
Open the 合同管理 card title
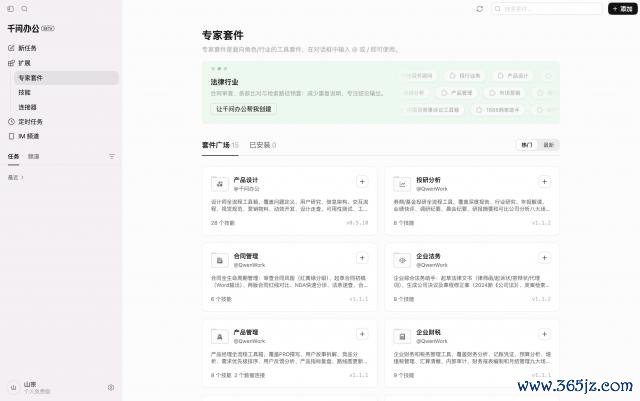[x=246, y=256]
